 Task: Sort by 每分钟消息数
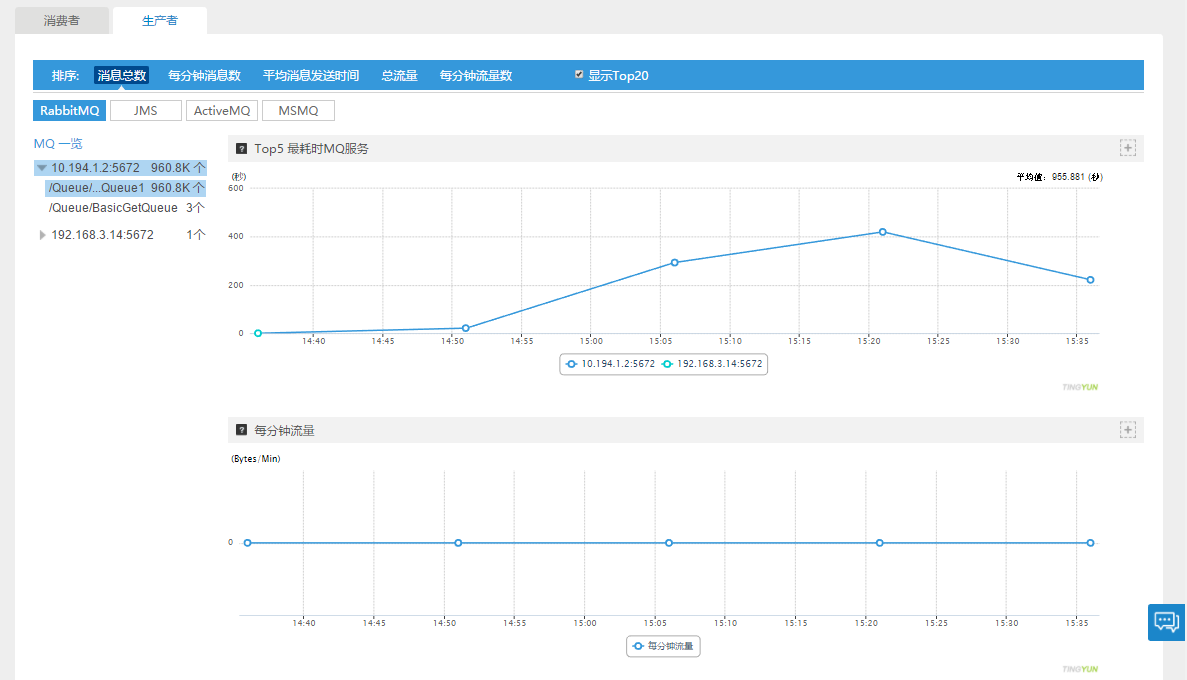pos(204,76)
